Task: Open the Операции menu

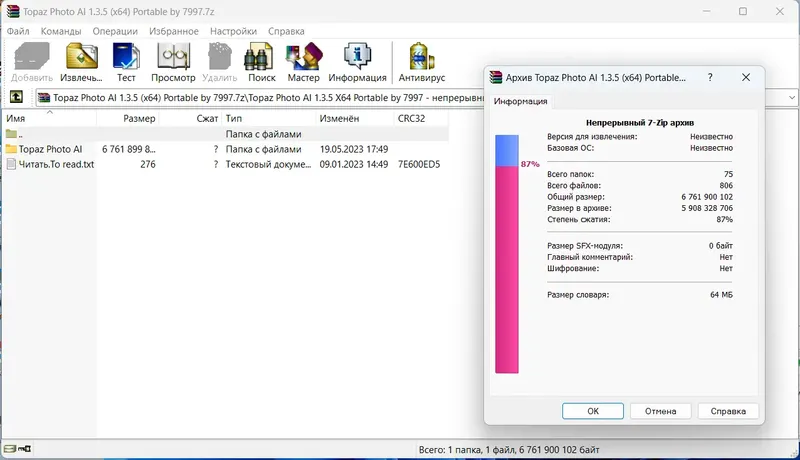Action: point(115,31)
